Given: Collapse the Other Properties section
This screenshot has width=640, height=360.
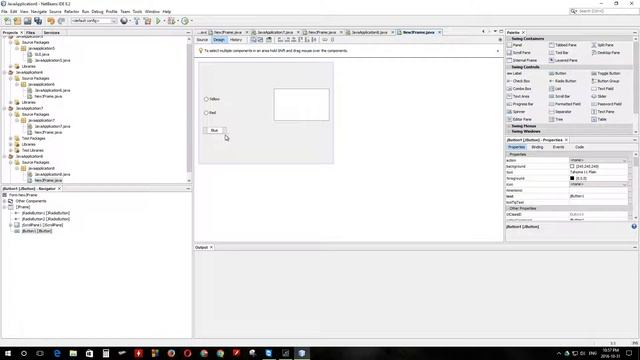Looking at the screenshot, I should pyautogui.click(x=509, y=209).
